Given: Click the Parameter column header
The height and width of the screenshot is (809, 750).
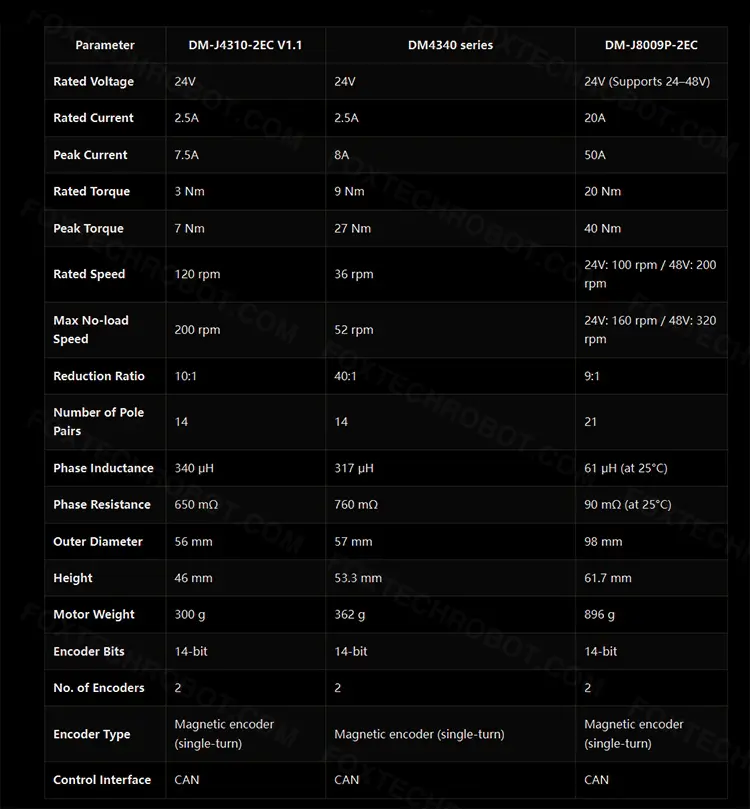Looking at the screenshot, I should click(x=105, y=45).
